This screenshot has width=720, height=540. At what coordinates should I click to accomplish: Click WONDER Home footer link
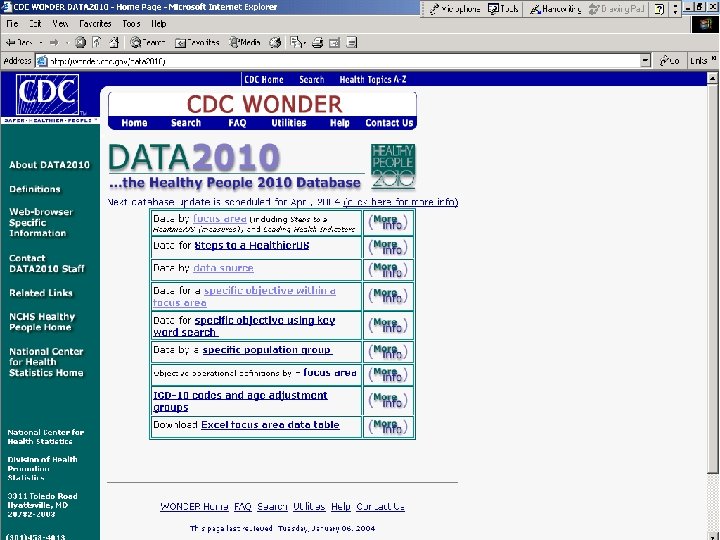coord(194,506)
